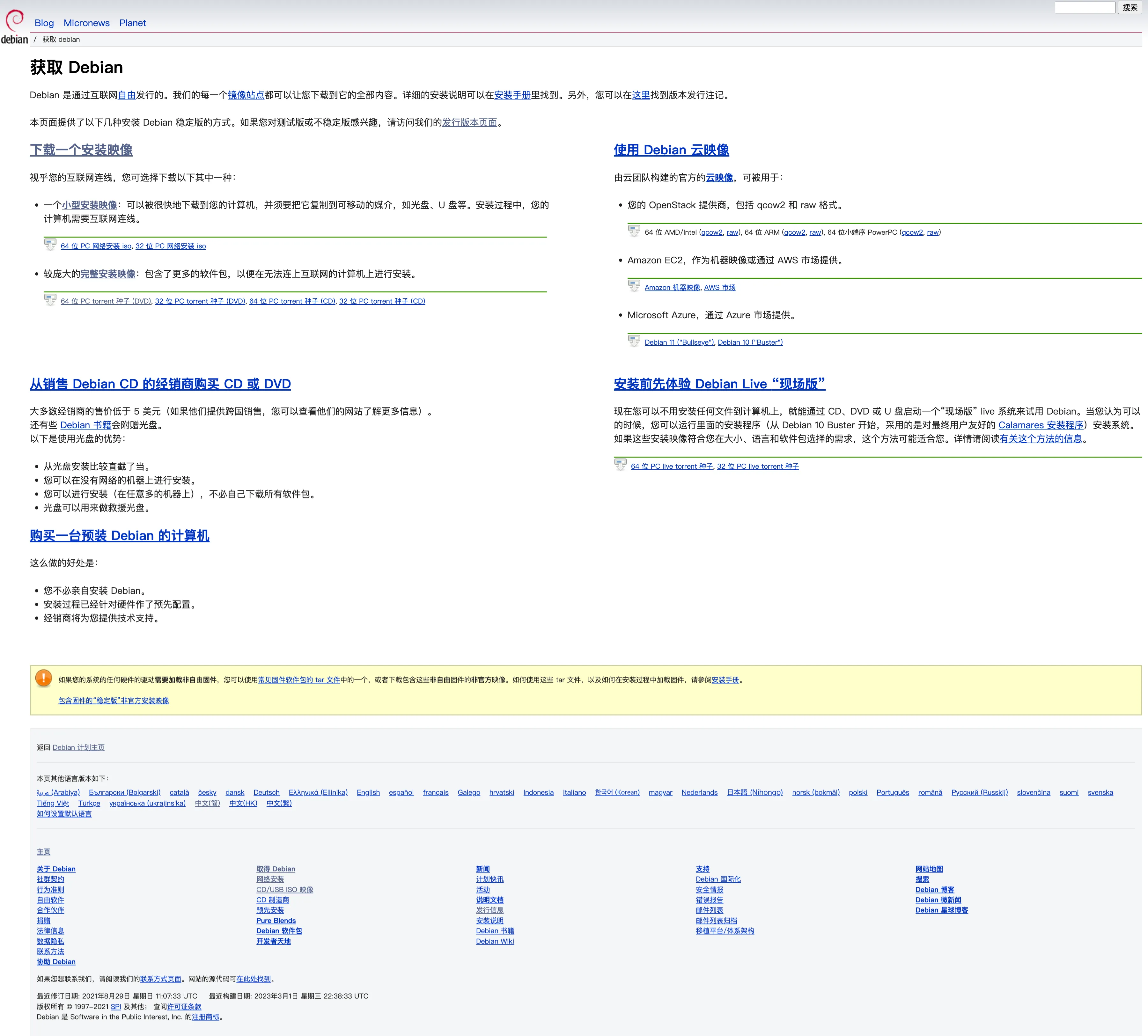Open footer 错误报告 link
This screenshot has width=1148, height=1036.
[x=709, y=900]
